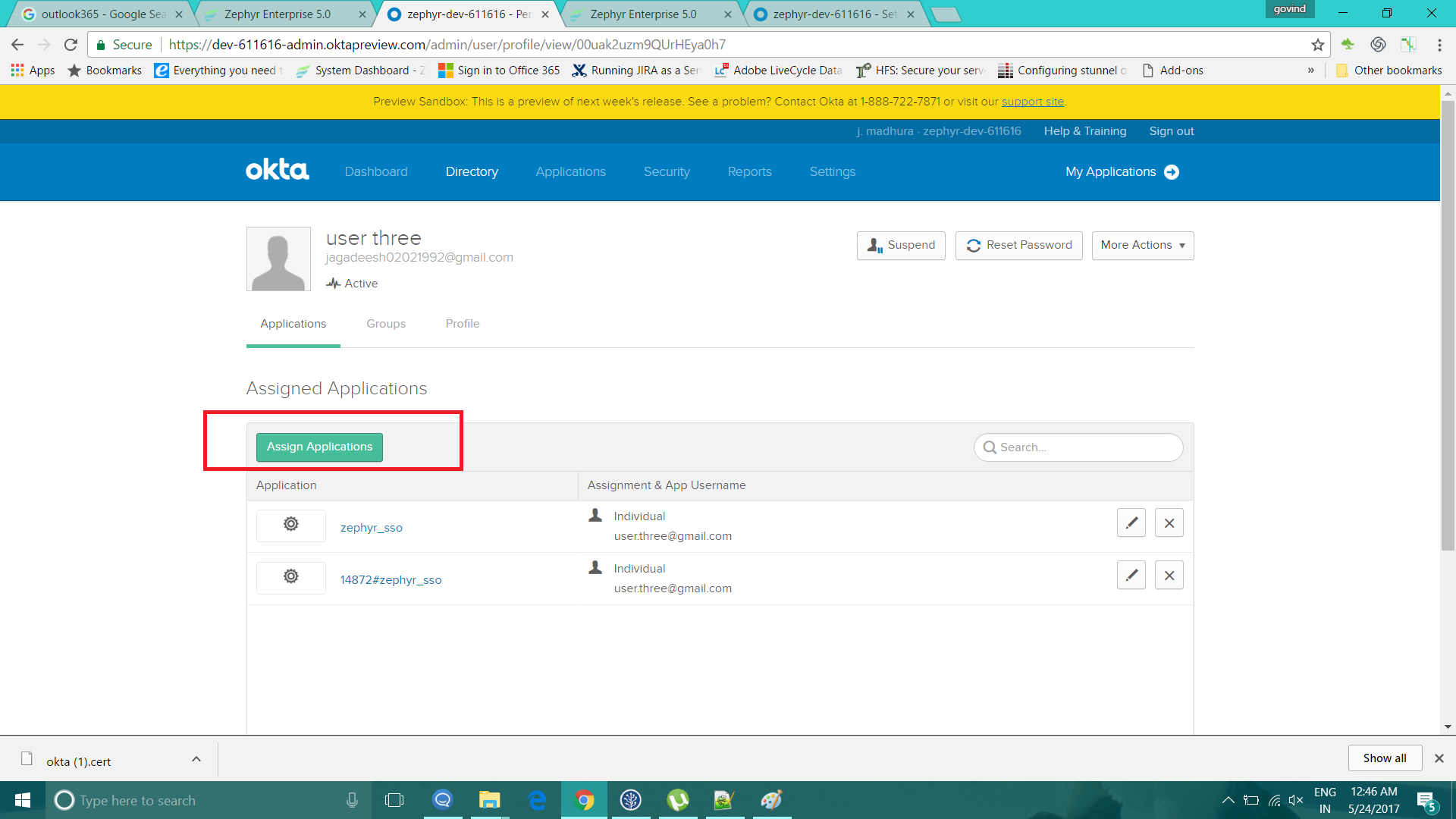Open File Explorer from the taskbar

pos(489,800)
